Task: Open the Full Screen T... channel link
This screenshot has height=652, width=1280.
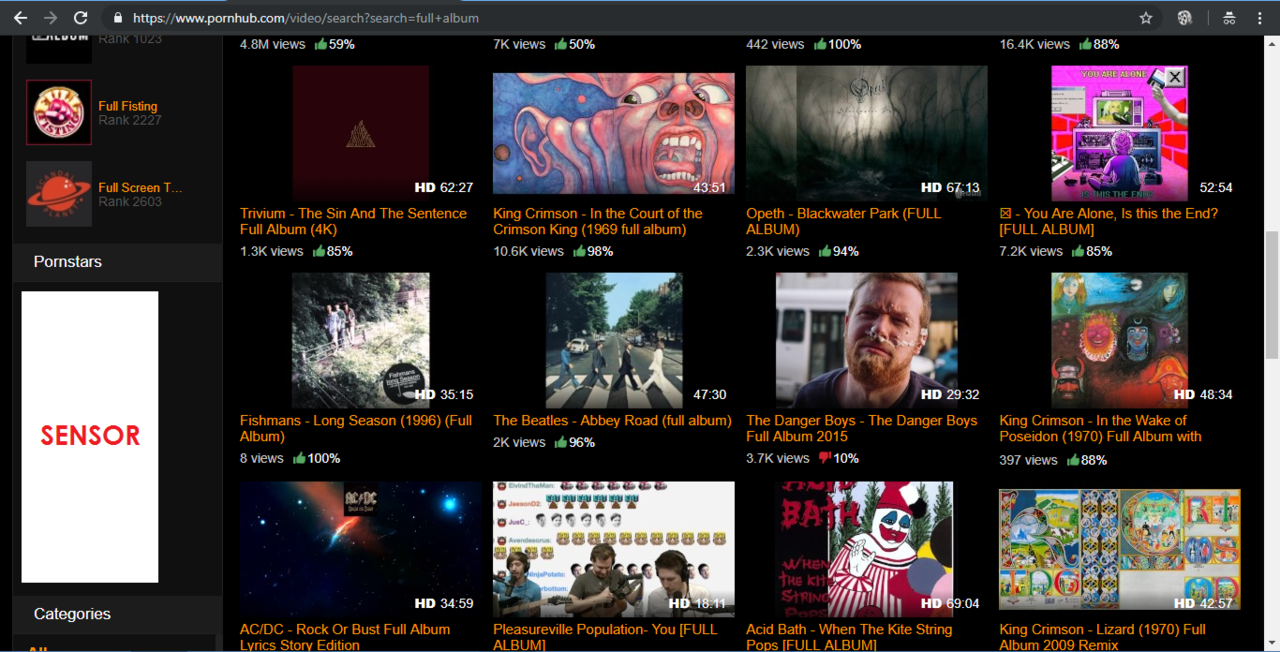Action: pos(140,187)
